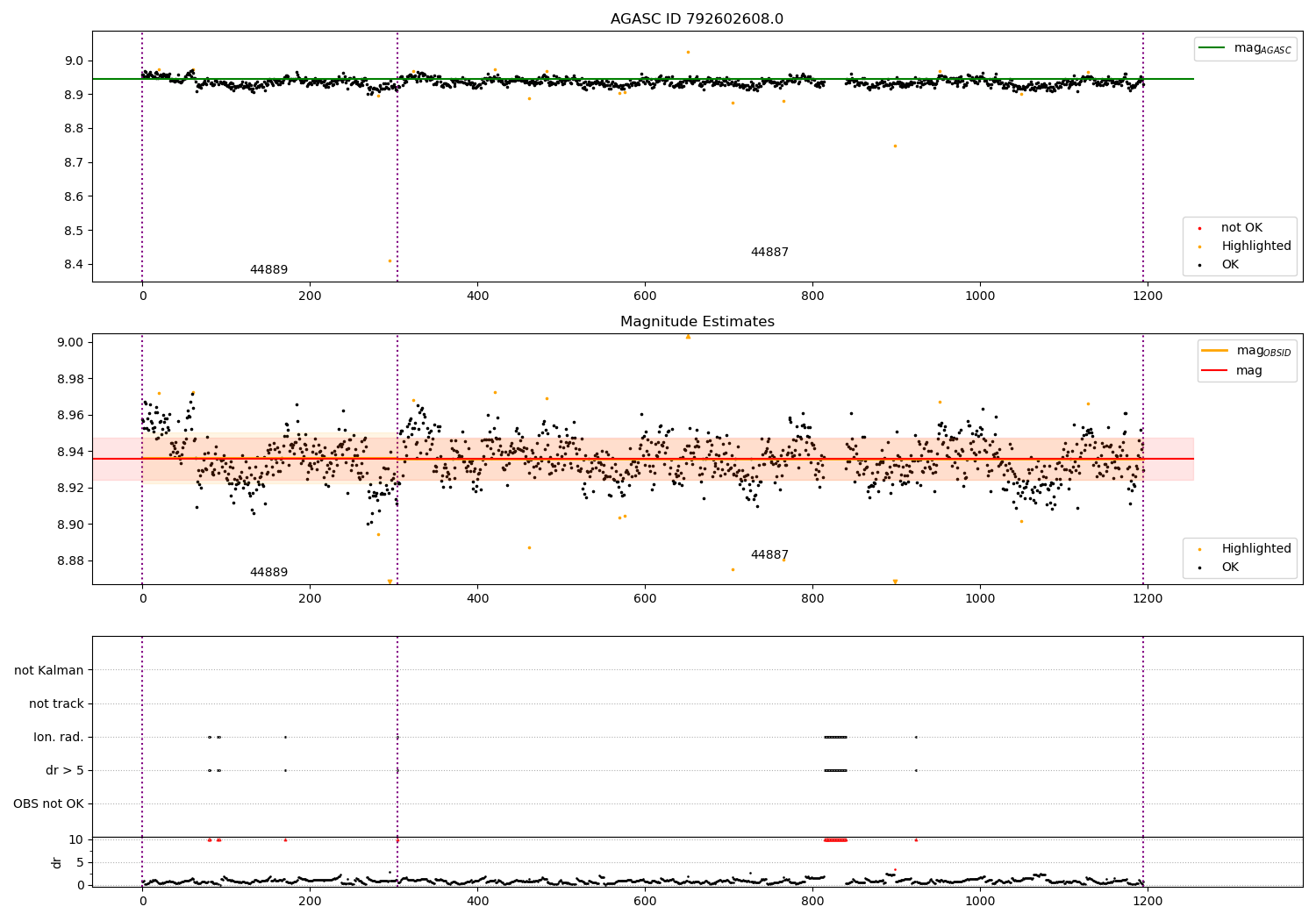Click the orange mag OBSID legend line sample
Screen dimensions: 1316x921
tap(1215, 351)
